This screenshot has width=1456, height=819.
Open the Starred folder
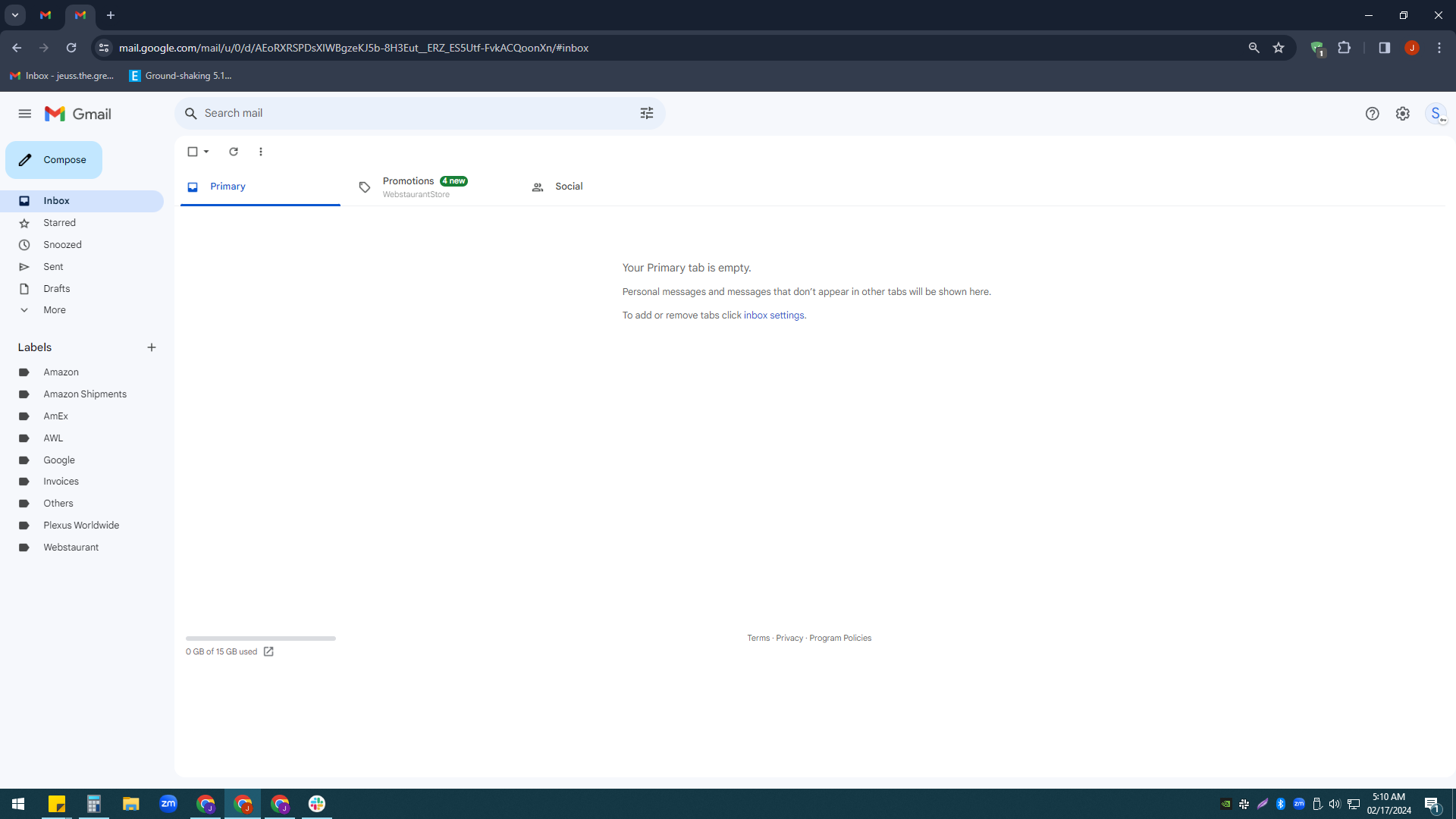pyautogui.click(x=82, y=223)
